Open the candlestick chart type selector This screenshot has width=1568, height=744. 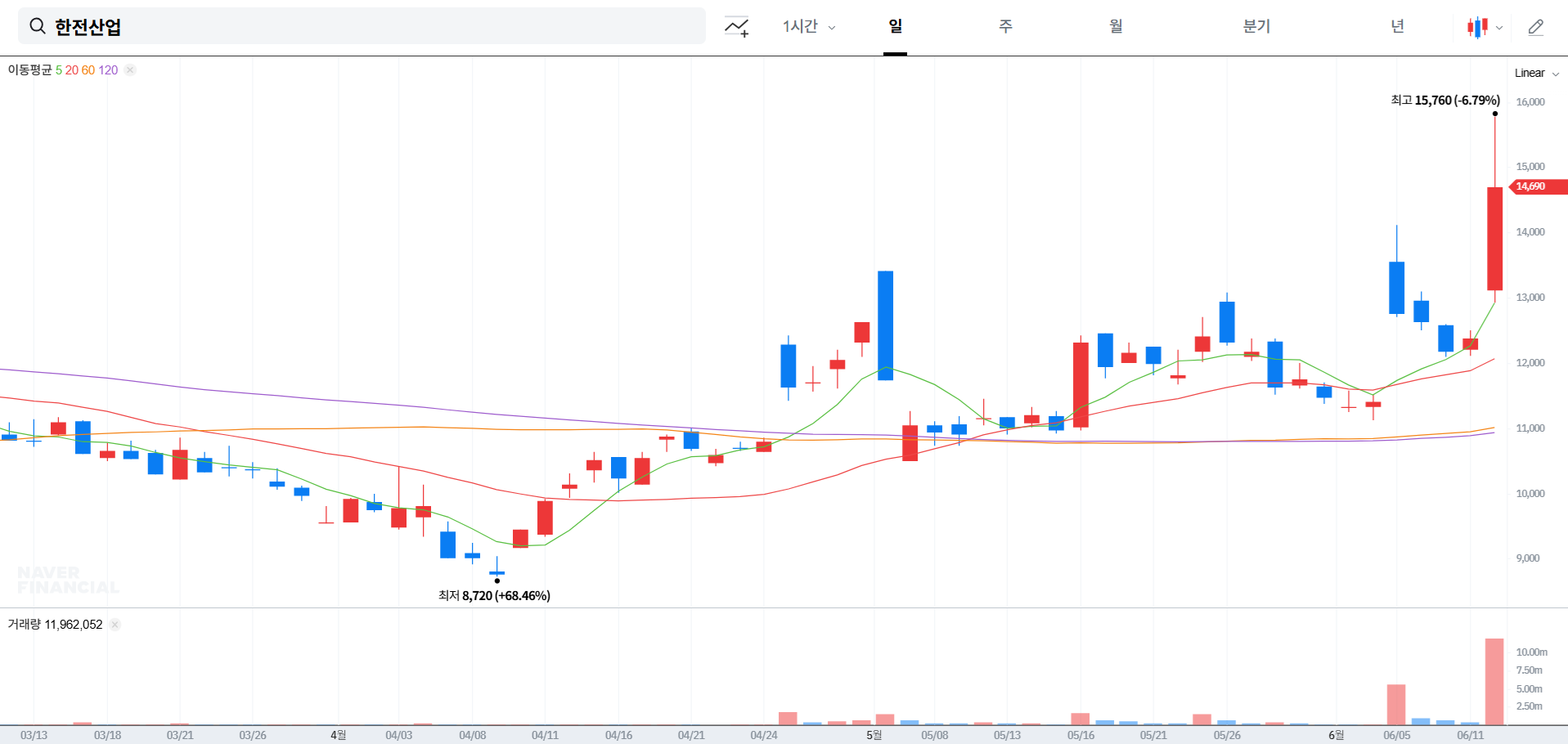click(1485, 27)
